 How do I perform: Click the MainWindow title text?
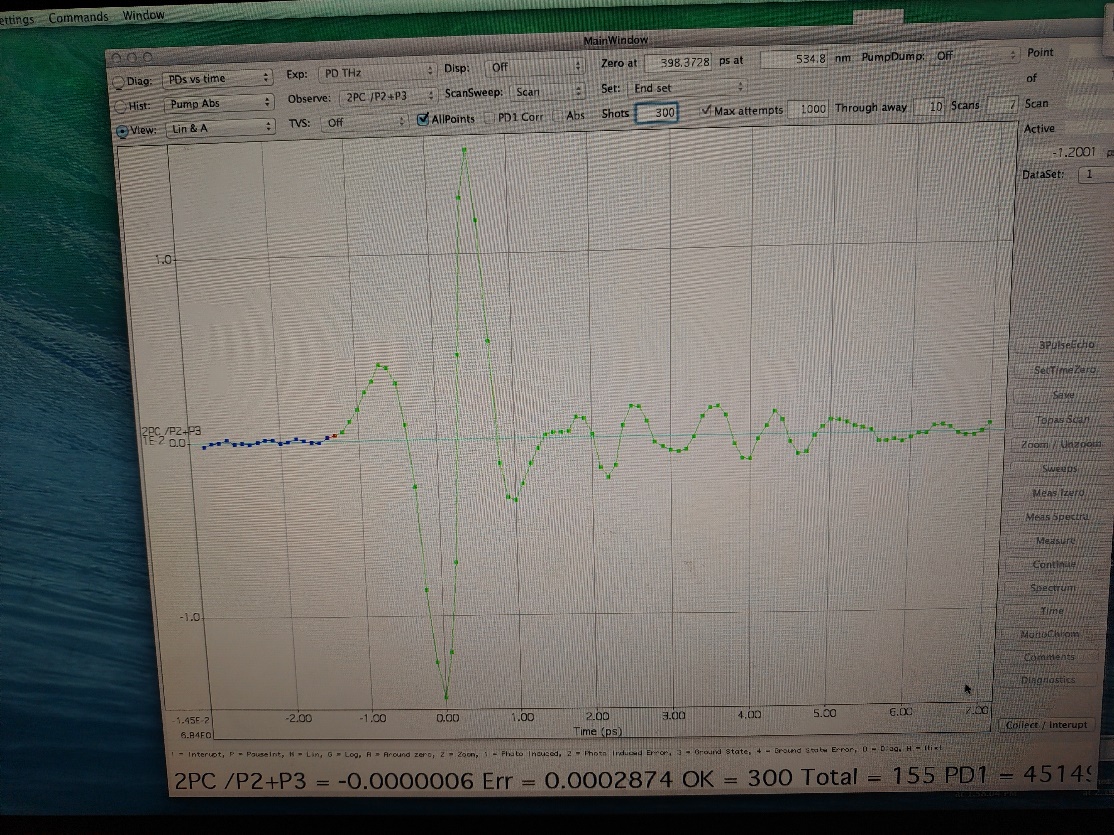click(615, 41)
